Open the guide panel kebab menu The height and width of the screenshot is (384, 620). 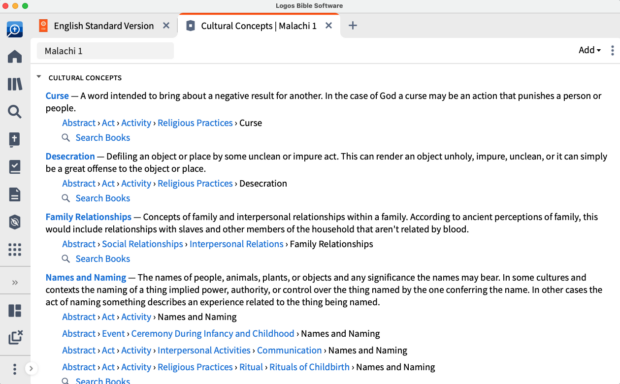[612, 50]
